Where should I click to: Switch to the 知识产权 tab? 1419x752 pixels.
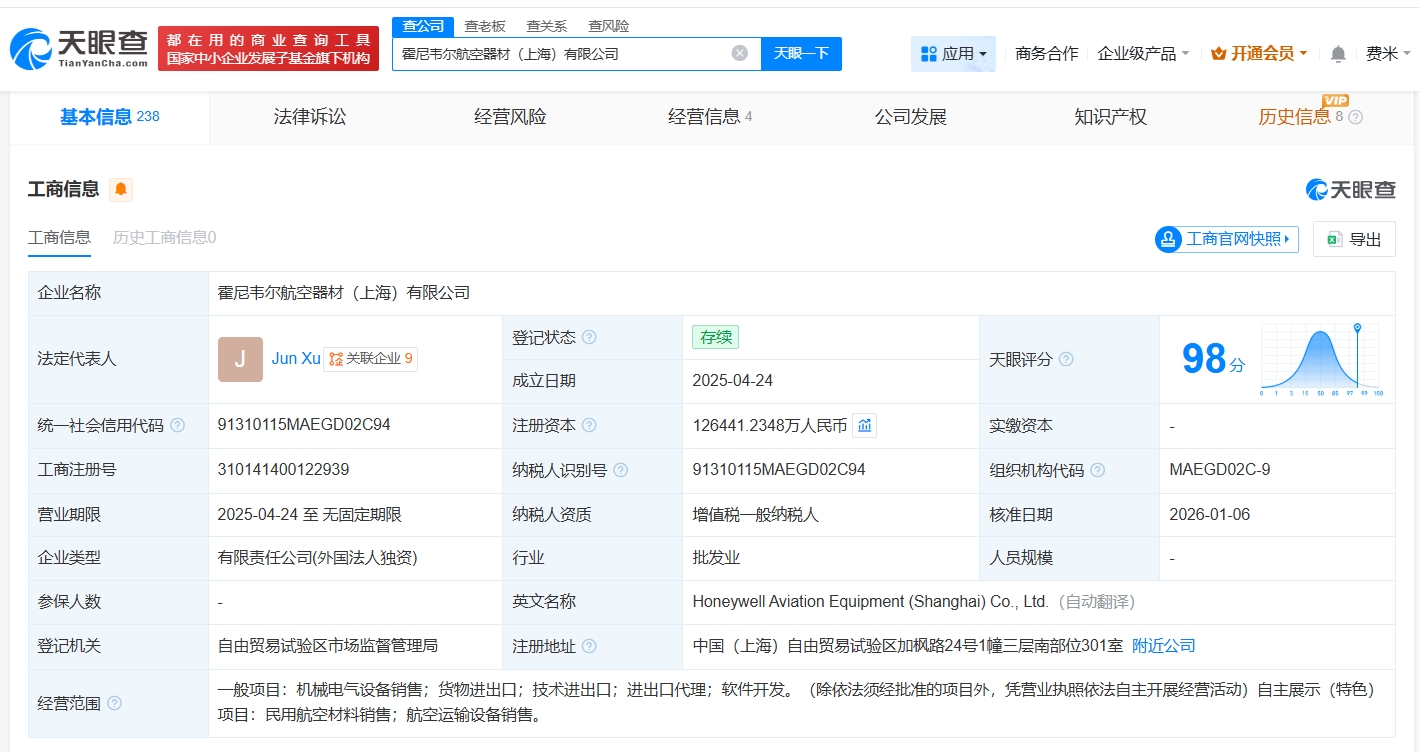click(x=1110, y=117)
